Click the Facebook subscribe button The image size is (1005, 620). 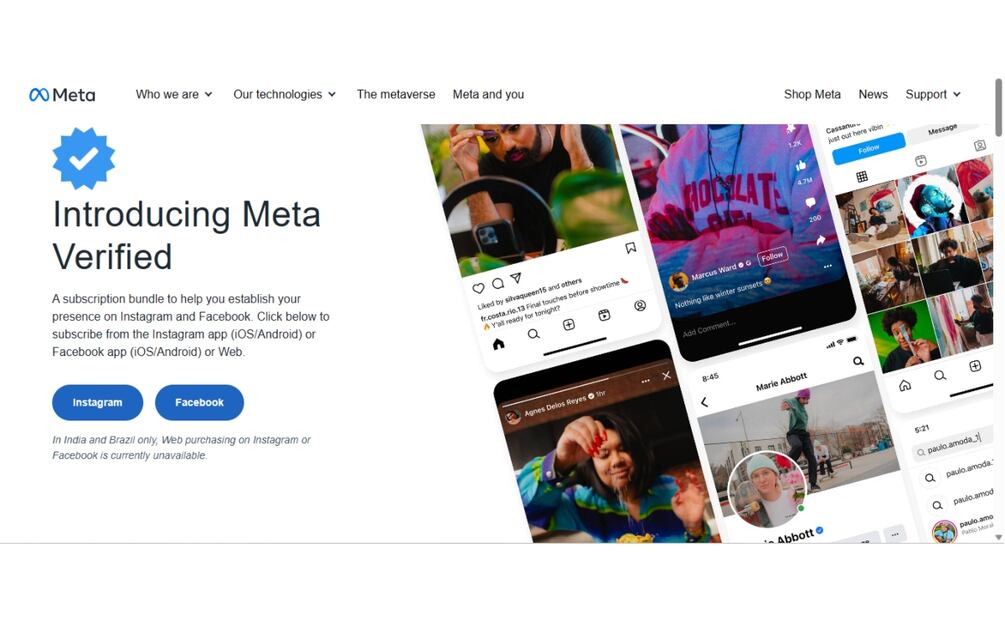(199, 403)
